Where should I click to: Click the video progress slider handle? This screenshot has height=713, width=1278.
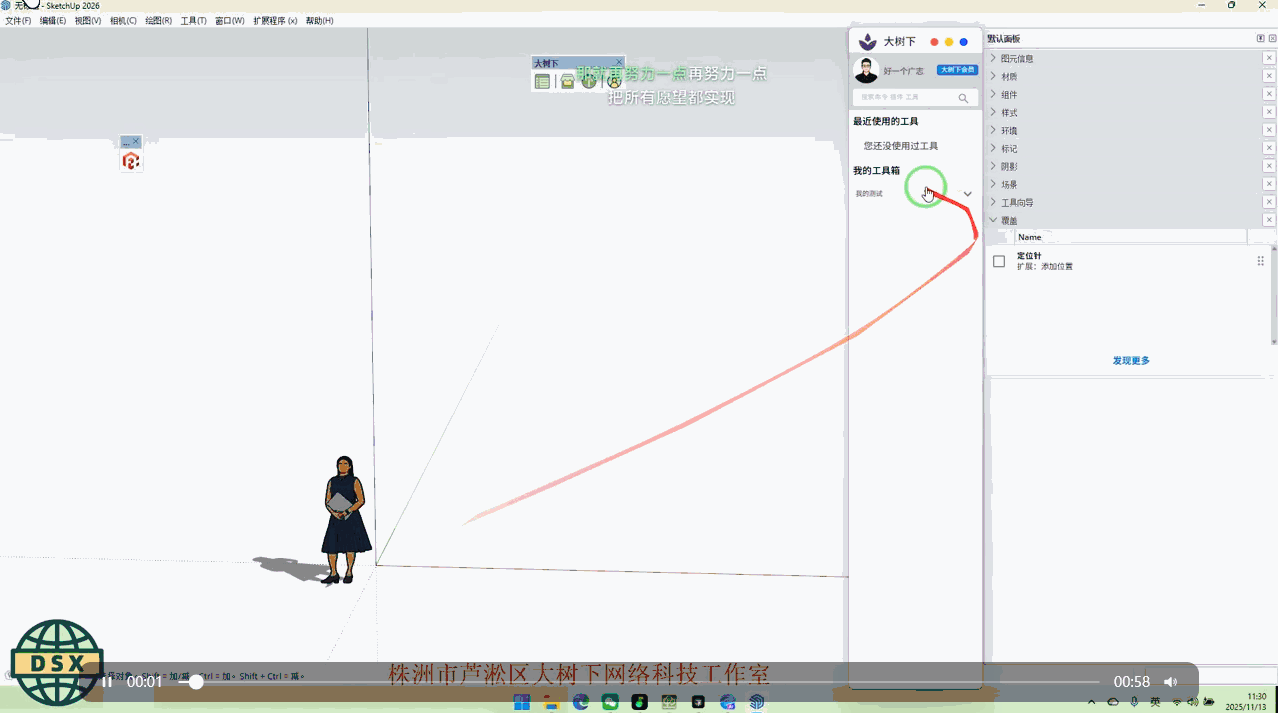point(196,682)
